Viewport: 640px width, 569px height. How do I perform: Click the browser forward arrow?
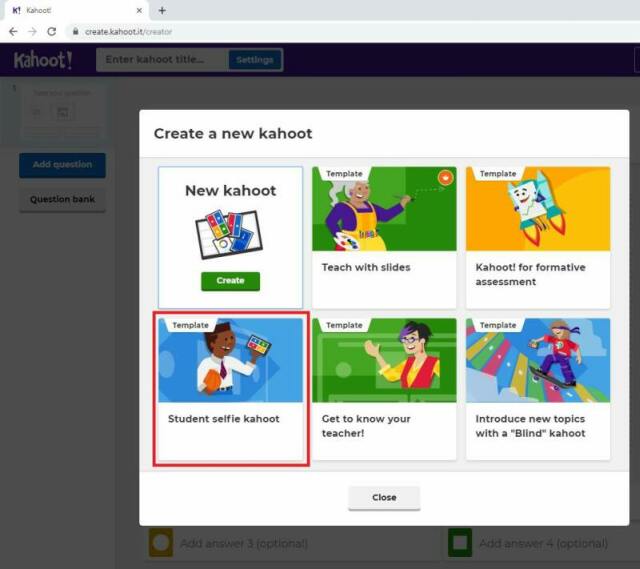coord(32,31)
